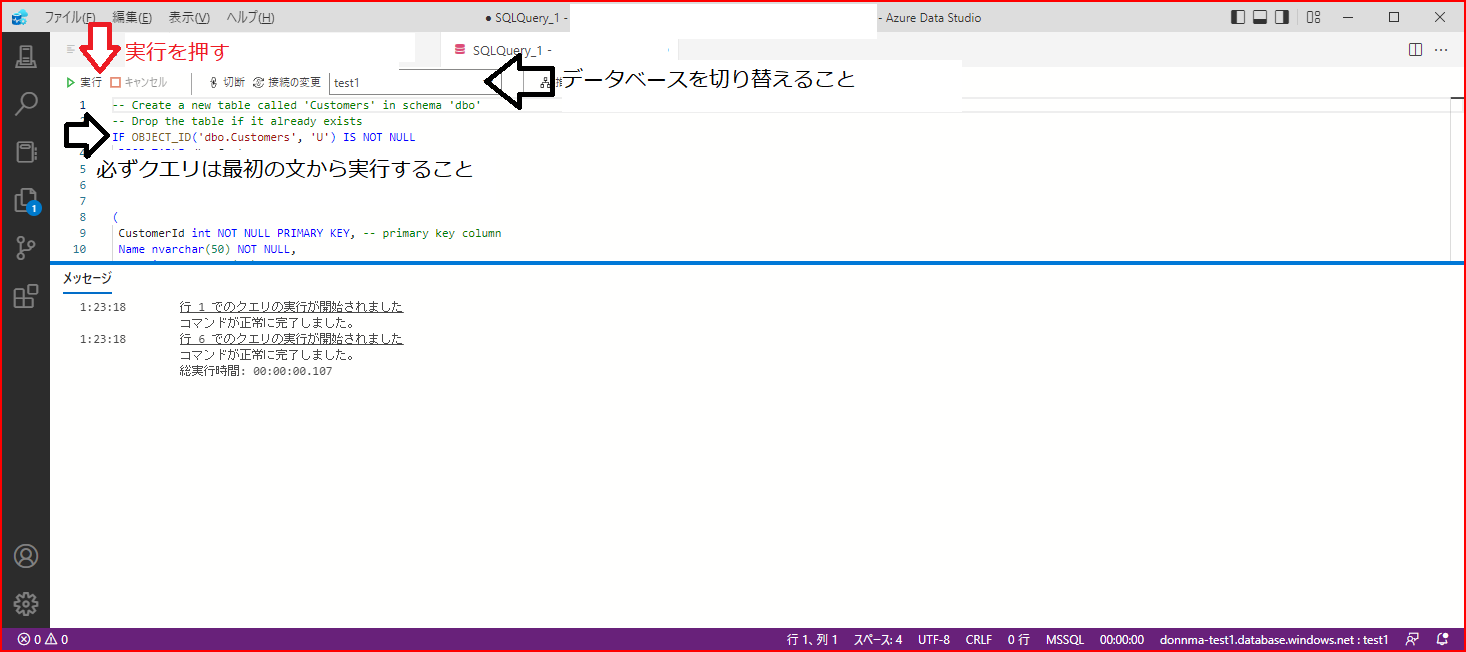Toggle bottom panel layout icon
The height and width of the screenshot is (652, 1466).
pyautogui.click(x=1260, y=17)
